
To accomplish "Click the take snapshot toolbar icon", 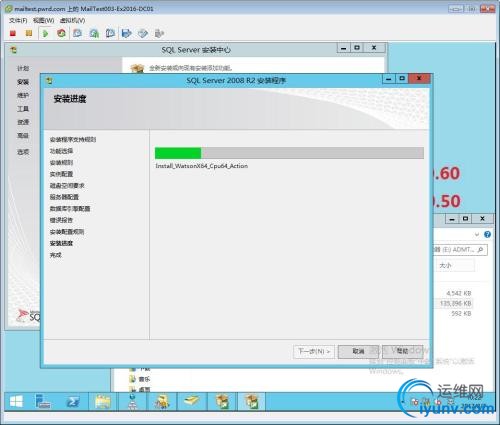I will click(x=78, y=33).
